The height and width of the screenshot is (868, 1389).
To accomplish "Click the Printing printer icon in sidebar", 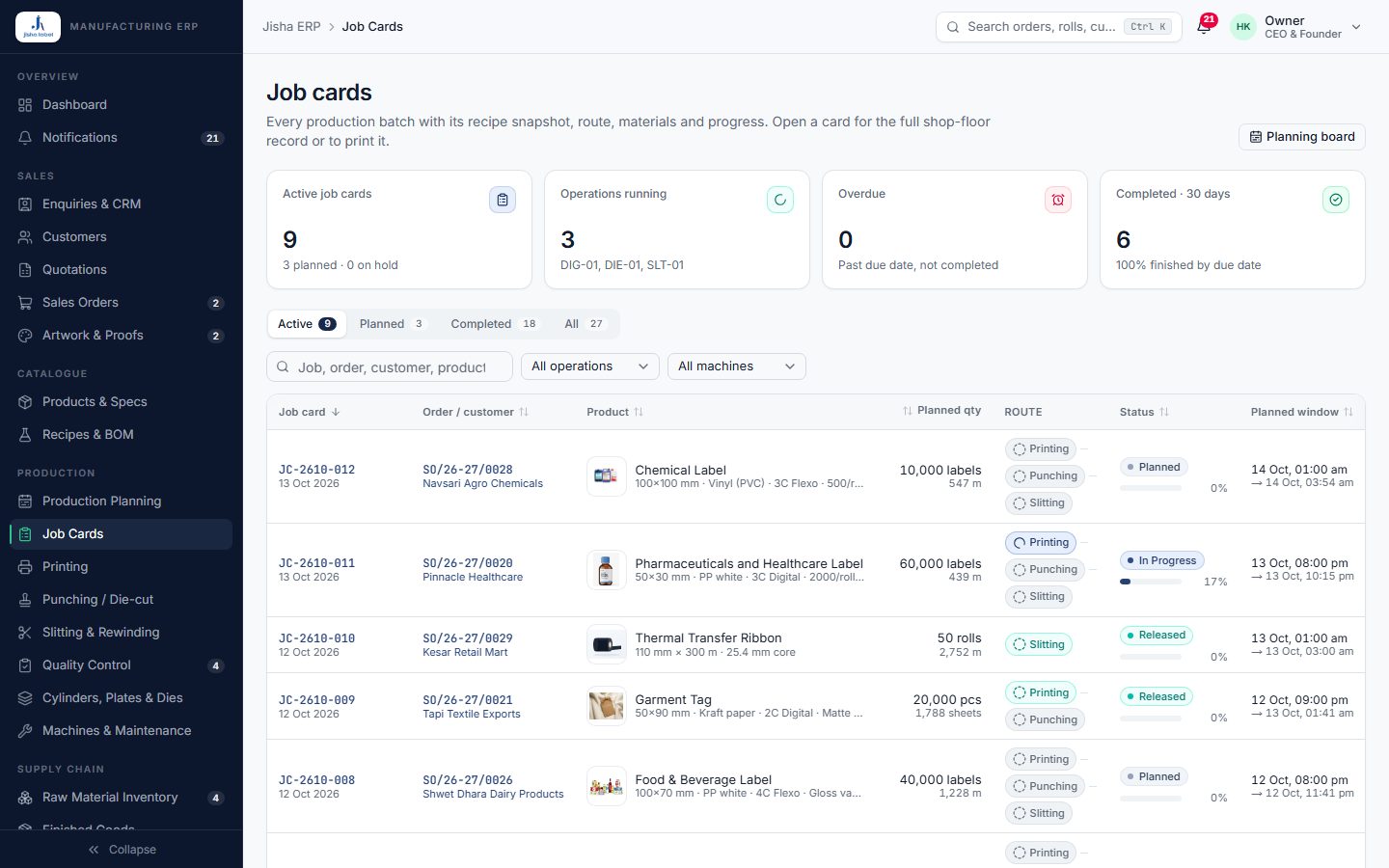I will pyautogui.click(x=25, y=567).
